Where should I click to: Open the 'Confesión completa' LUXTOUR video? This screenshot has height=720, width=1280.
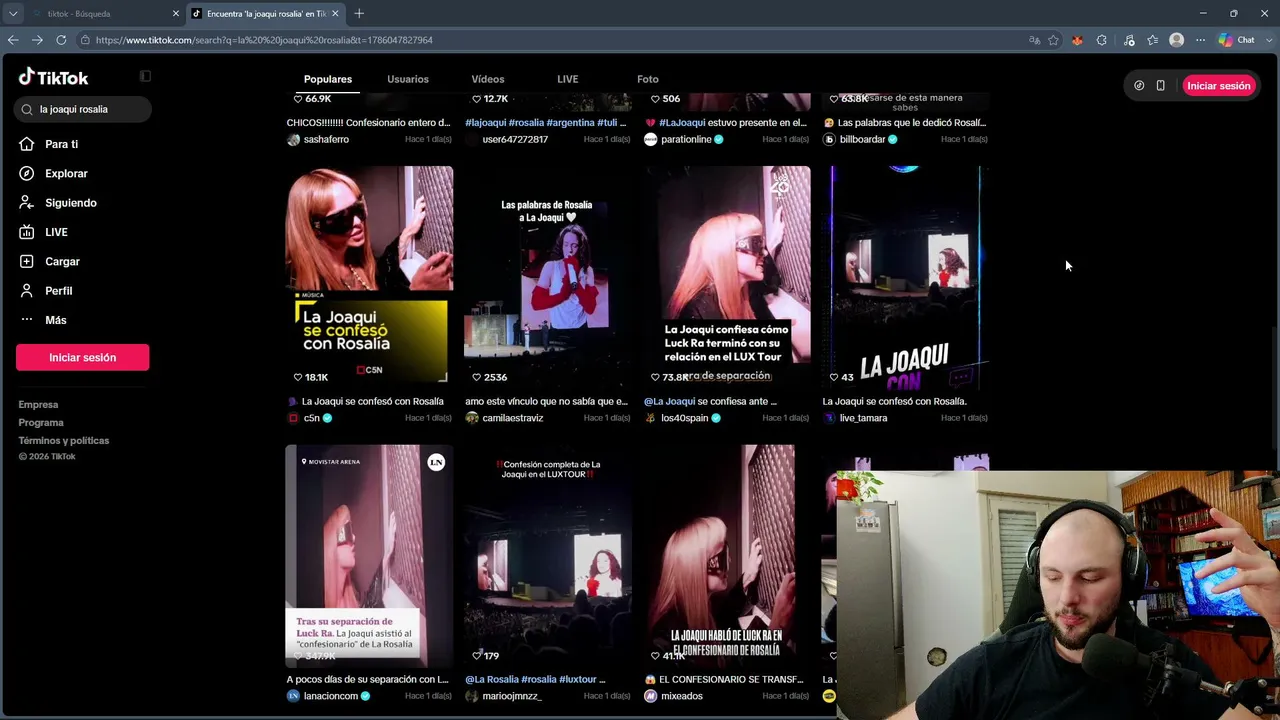click(x=548, y=556)
